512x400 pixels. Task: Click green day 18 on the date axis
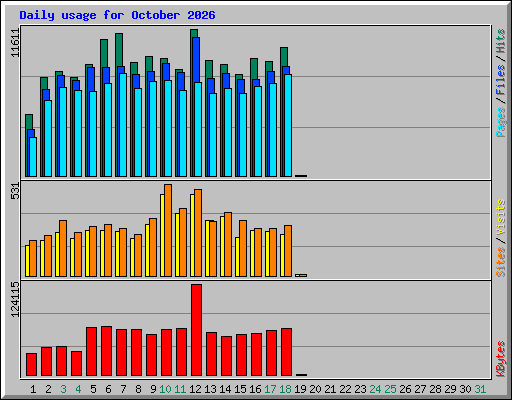pyautogui.click(x=285, y=389)
